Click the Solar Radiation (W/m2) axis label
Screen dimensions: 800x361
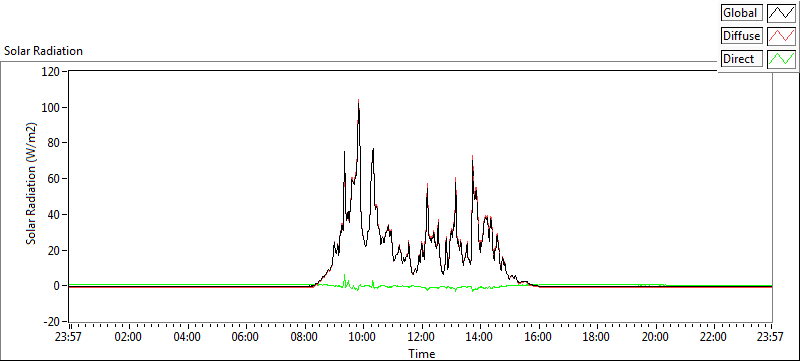[x=32, y=183]
